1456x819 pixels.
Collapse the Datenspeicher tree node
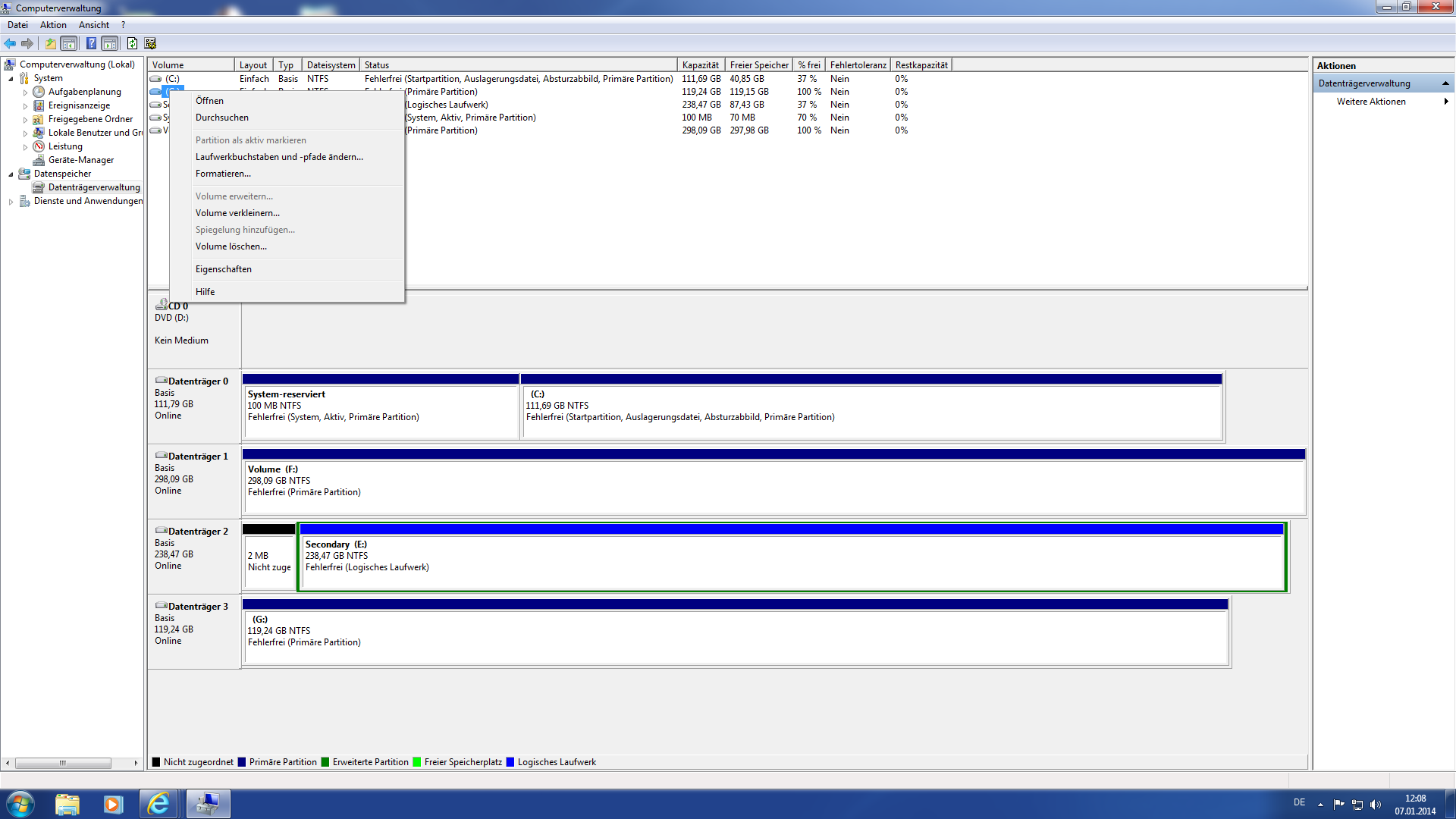tap(11, 174)
